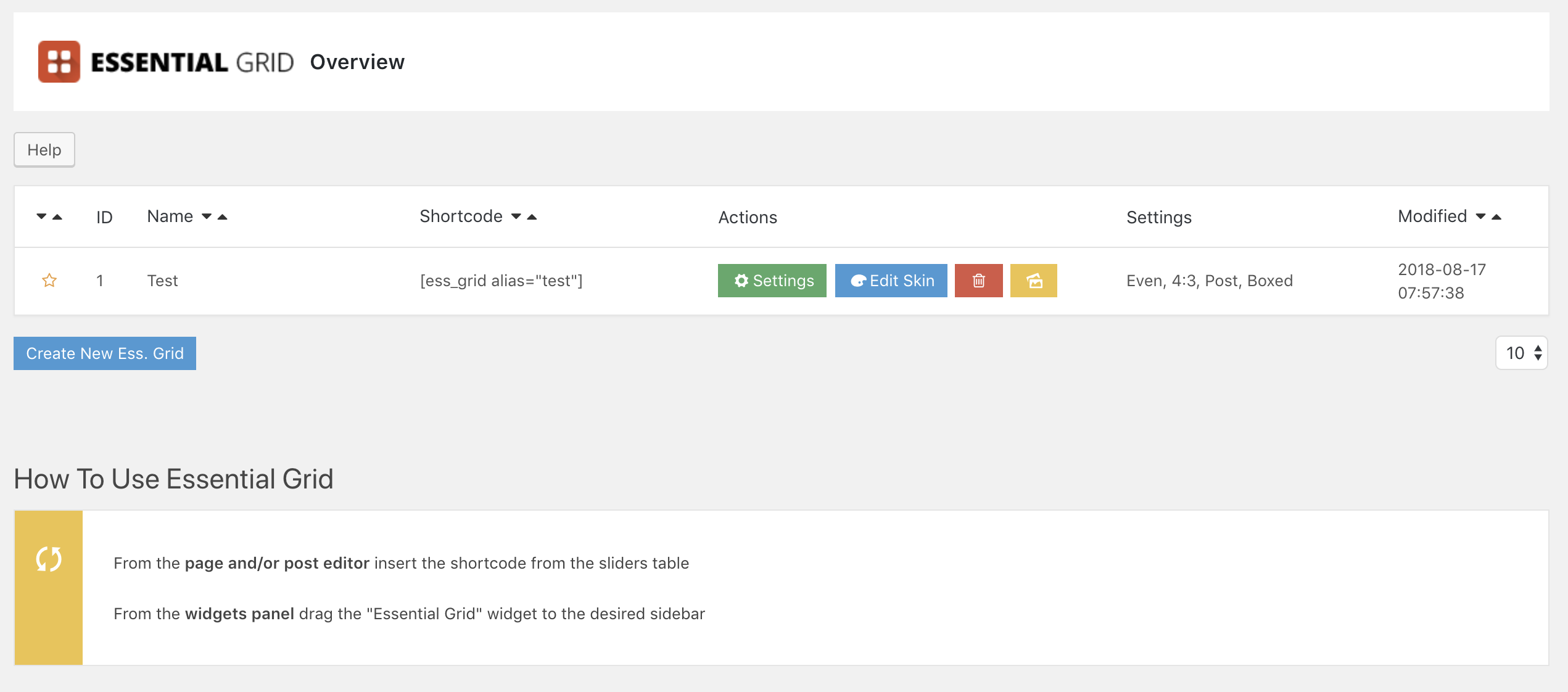The height and width of the screenshot is (692, 1568).
Task: Sort Name column ascending arrow
Action: tap(223, 216)
